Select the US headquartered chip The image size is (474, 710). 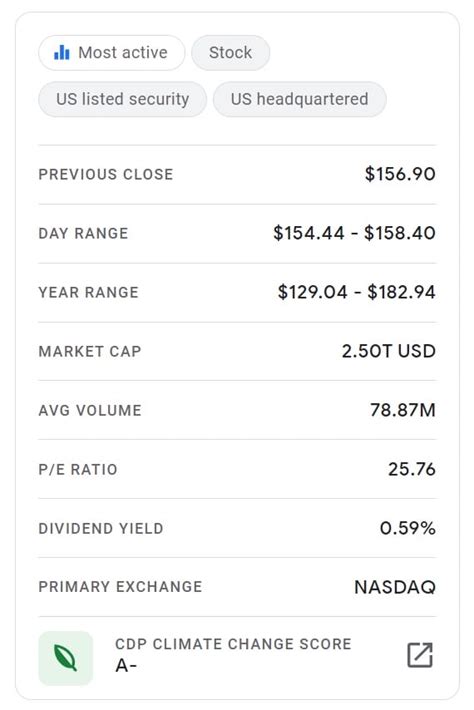(x=299, y=99)
